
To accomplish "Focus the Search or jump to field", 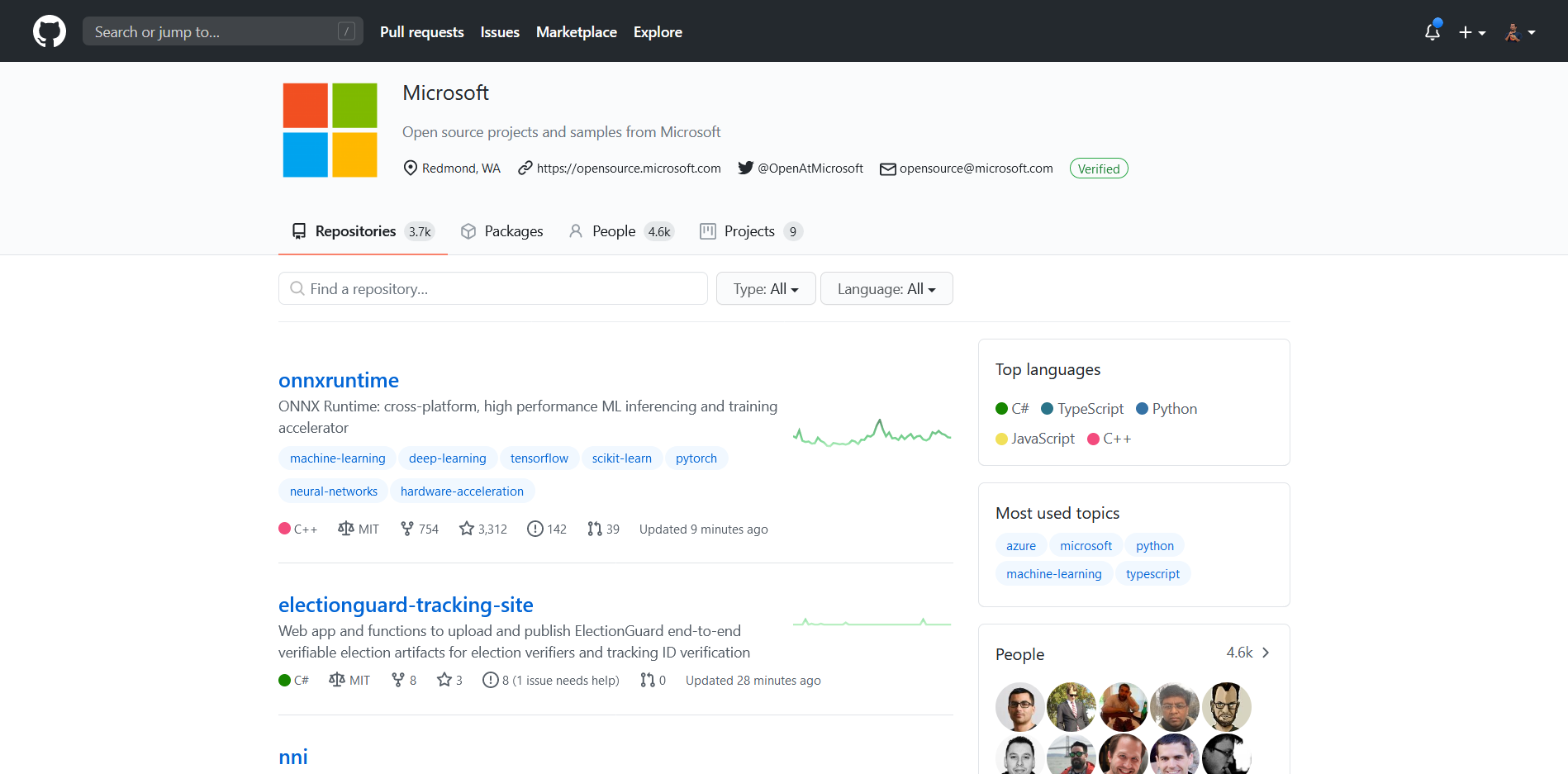I will point(223,31).
